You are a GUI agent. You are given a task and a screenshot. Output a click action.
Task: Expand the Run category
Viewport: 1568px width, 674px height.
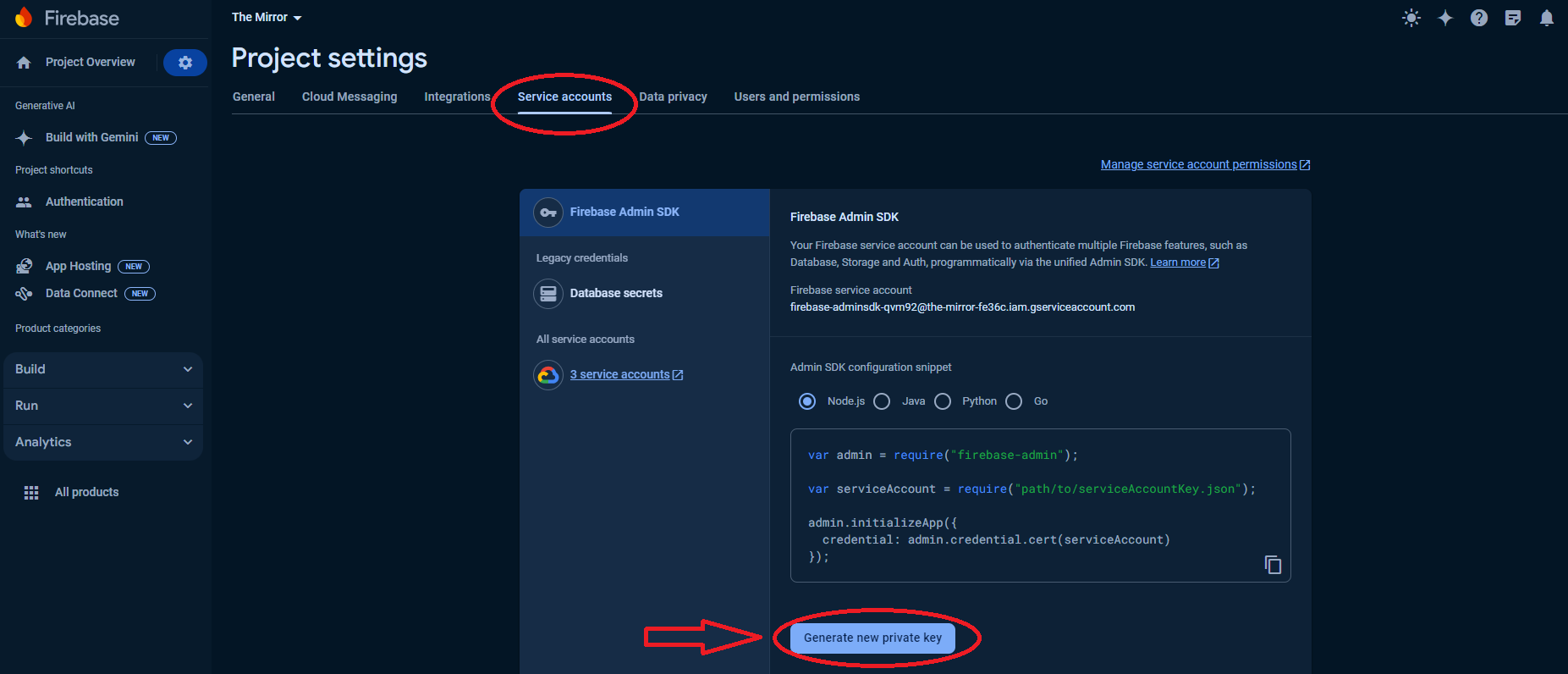(103, 406)
